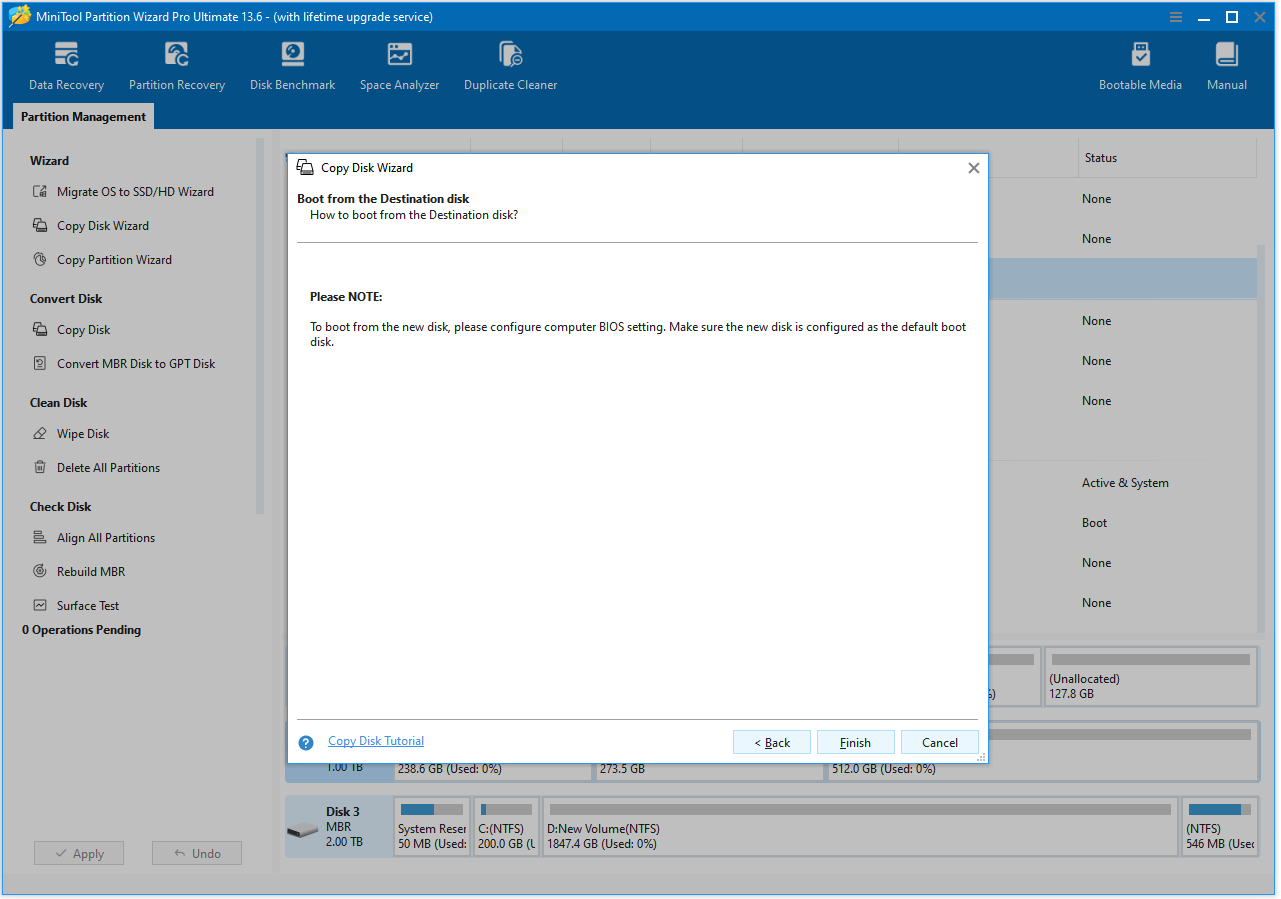Click the Clean Disk section heading
Viewport: 1281px width, 899px height.
pos(58,403)
